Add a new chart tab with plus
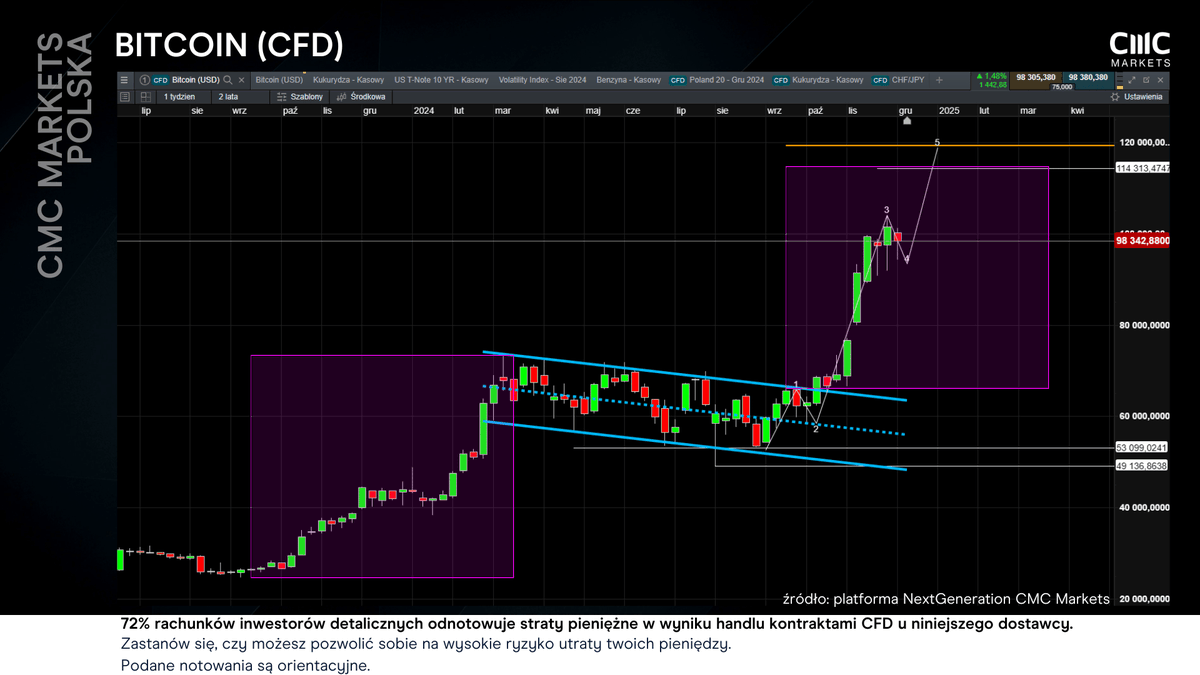 coord(939,80)
